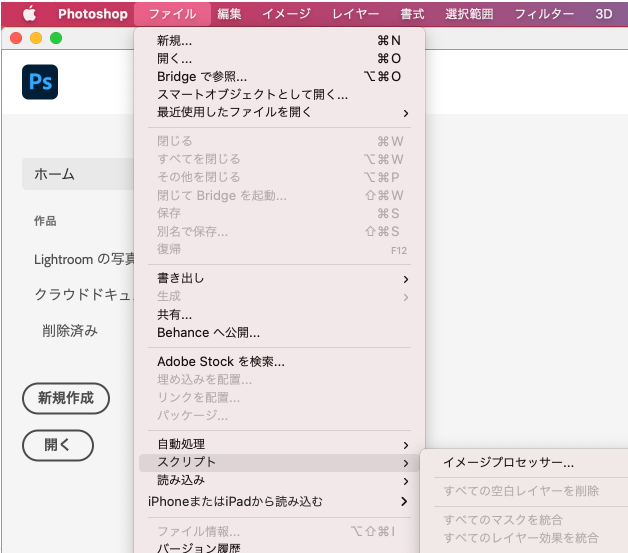The width and height of the screenshot is (628, 553).
Task: Select スマートオブジェクトとして開く... item
Action: (279, 95)
